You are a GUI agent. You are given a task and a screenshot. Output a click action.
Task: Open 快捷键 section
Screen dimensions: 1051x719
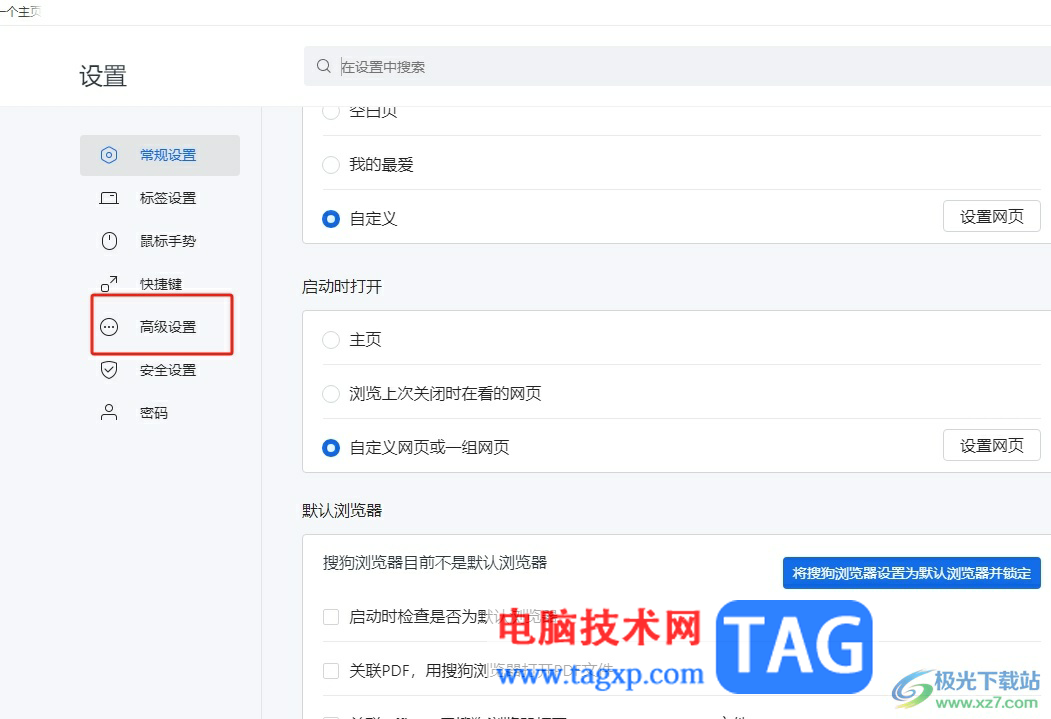[x=160, y=284]
